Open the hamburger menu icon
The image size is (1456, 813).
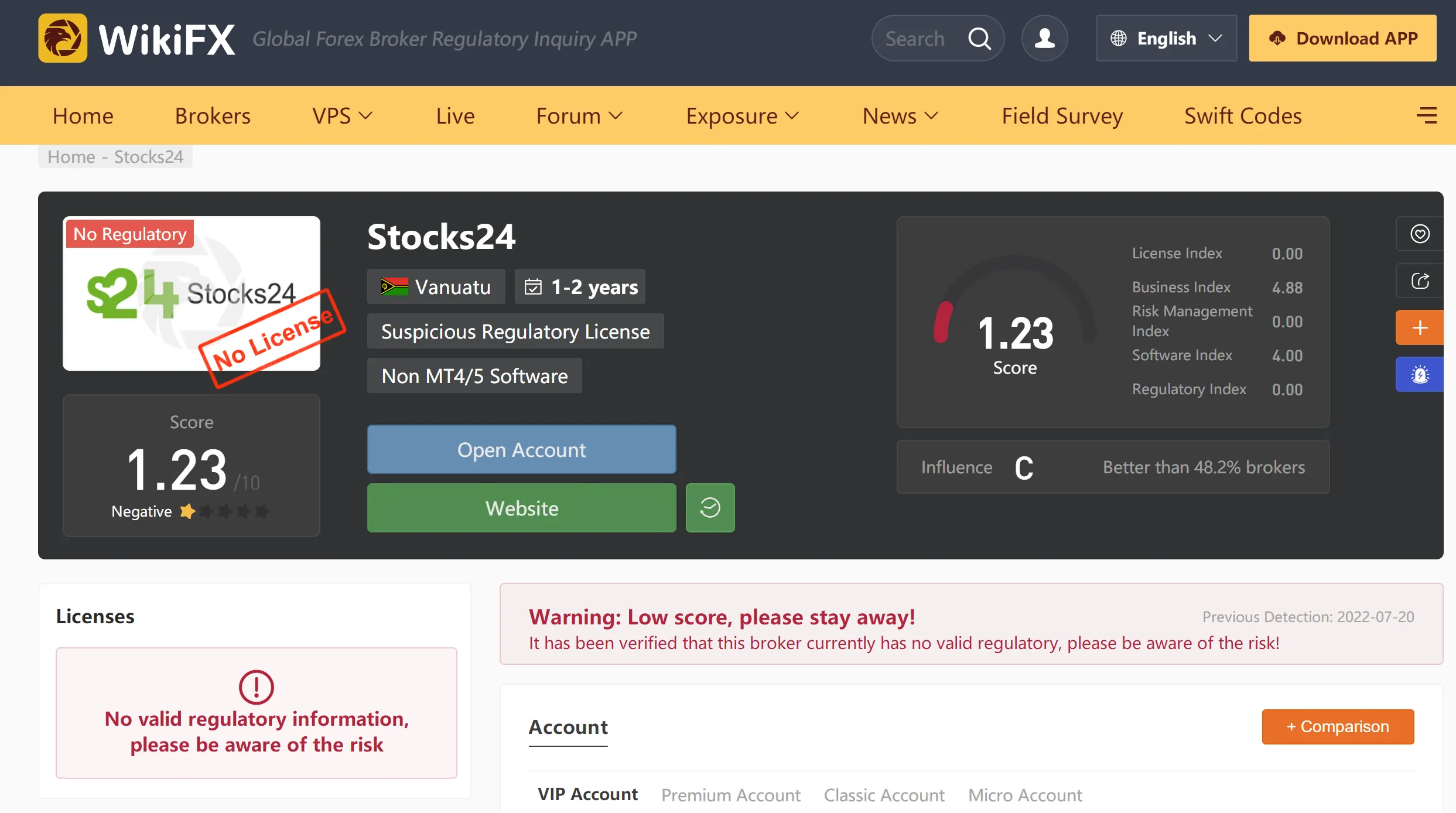(x=1427, y=115)
